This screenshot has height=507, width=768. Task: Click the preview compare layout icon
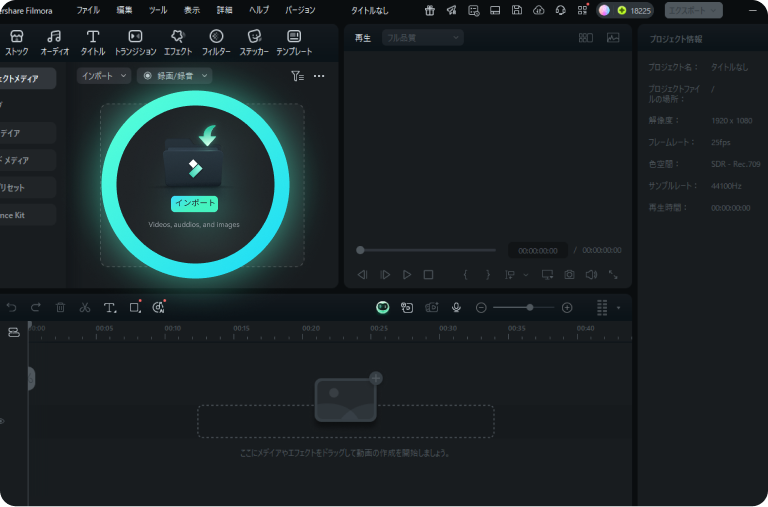pyautogui.click(x=586, y=38)
